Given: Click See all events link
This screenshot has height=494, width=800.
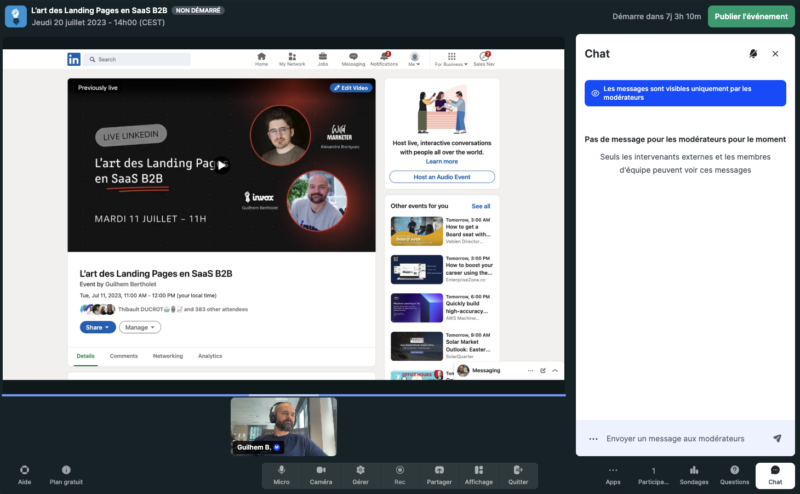Looking at the screenshot, I should [x=481, y=206].
